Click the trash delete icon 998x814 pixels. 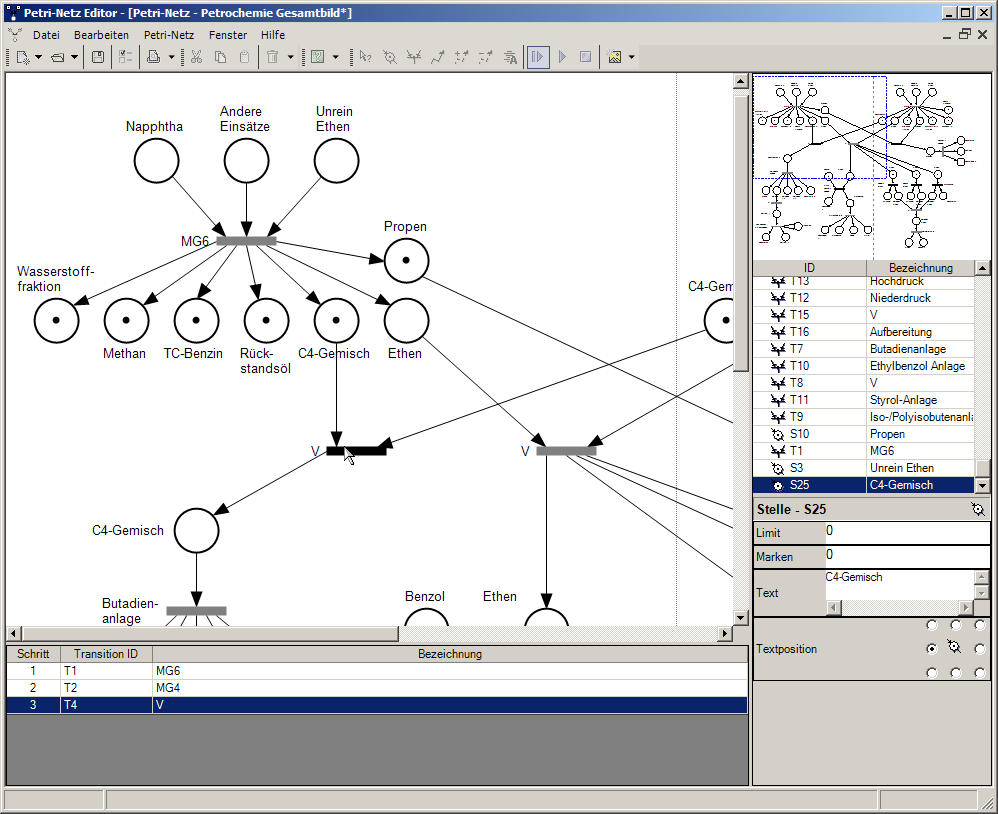[272, 57]
